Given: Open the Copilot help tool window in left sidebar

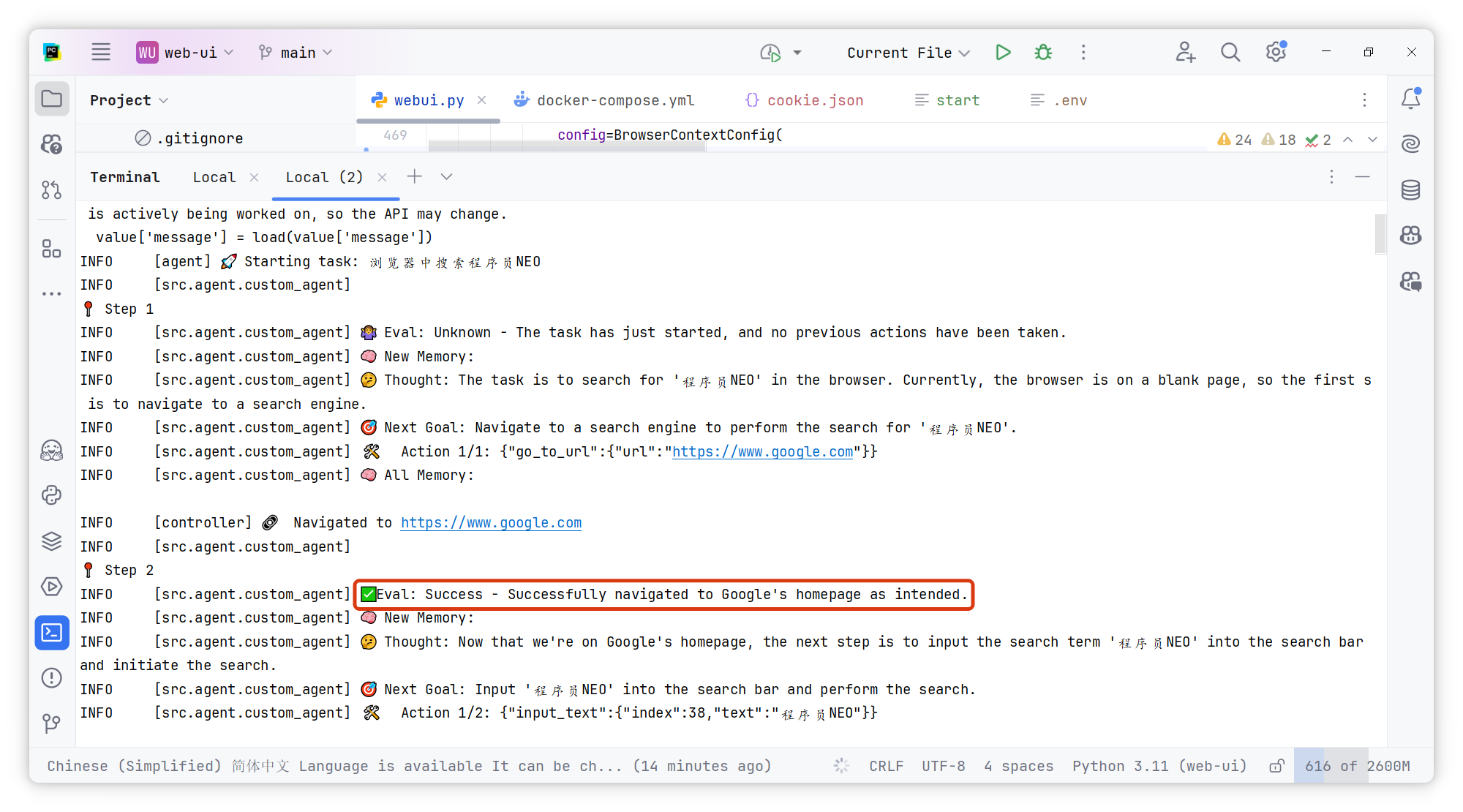Looking at the screenshot, I should tap(52, 144).
